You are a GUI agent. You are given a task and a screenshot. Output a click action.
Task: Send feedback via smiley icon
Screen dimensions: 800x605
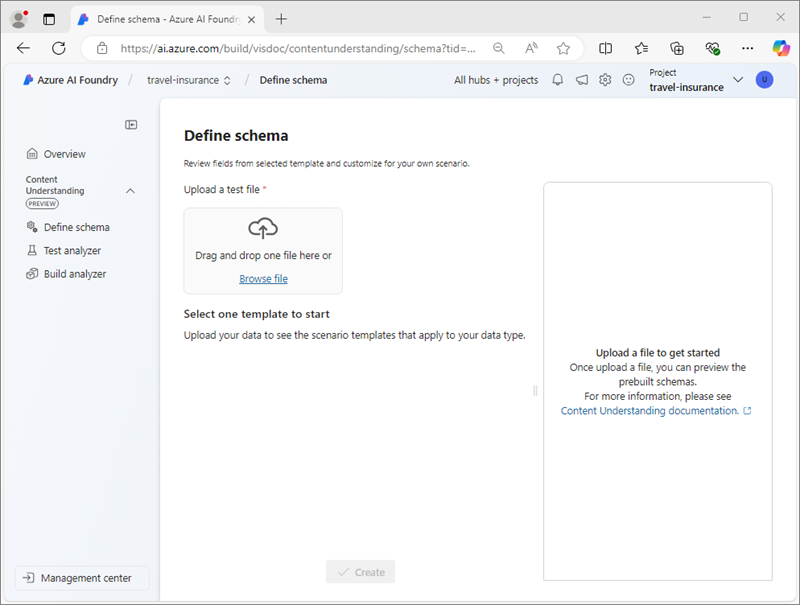pos(629,80)
